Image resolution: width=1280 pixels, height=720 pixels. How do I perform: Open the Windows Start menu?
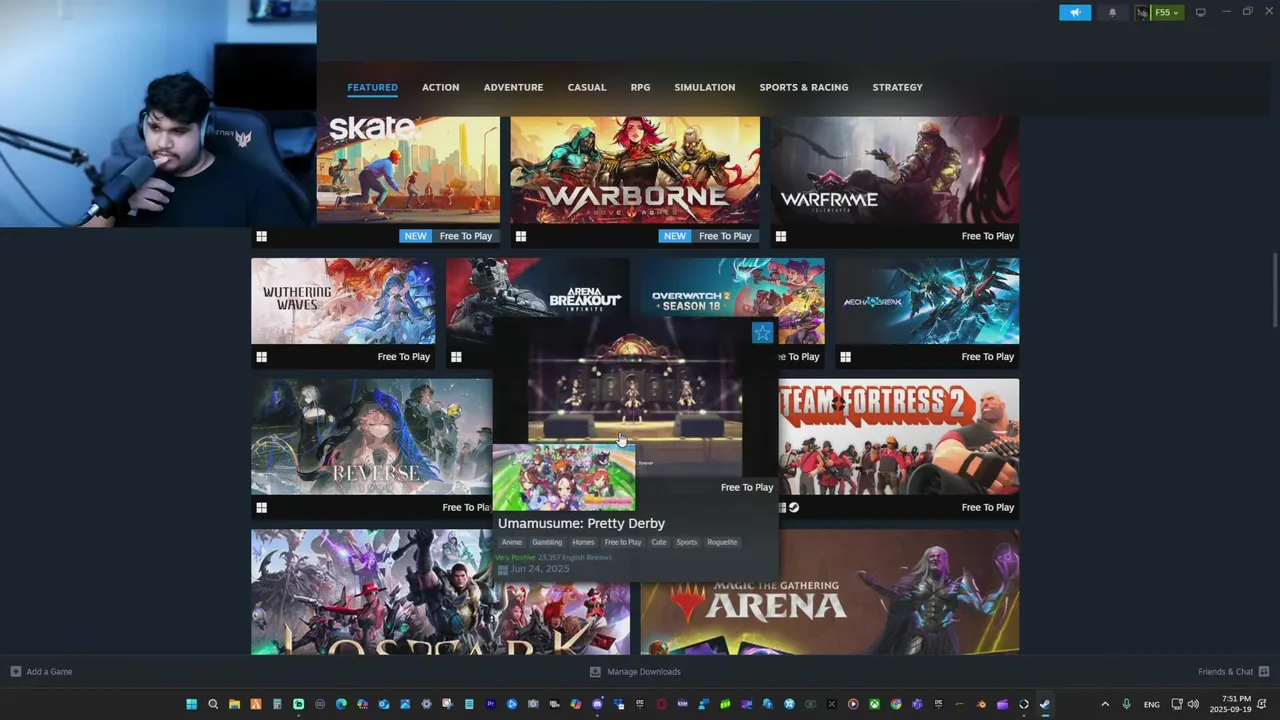tap(191, 704)
